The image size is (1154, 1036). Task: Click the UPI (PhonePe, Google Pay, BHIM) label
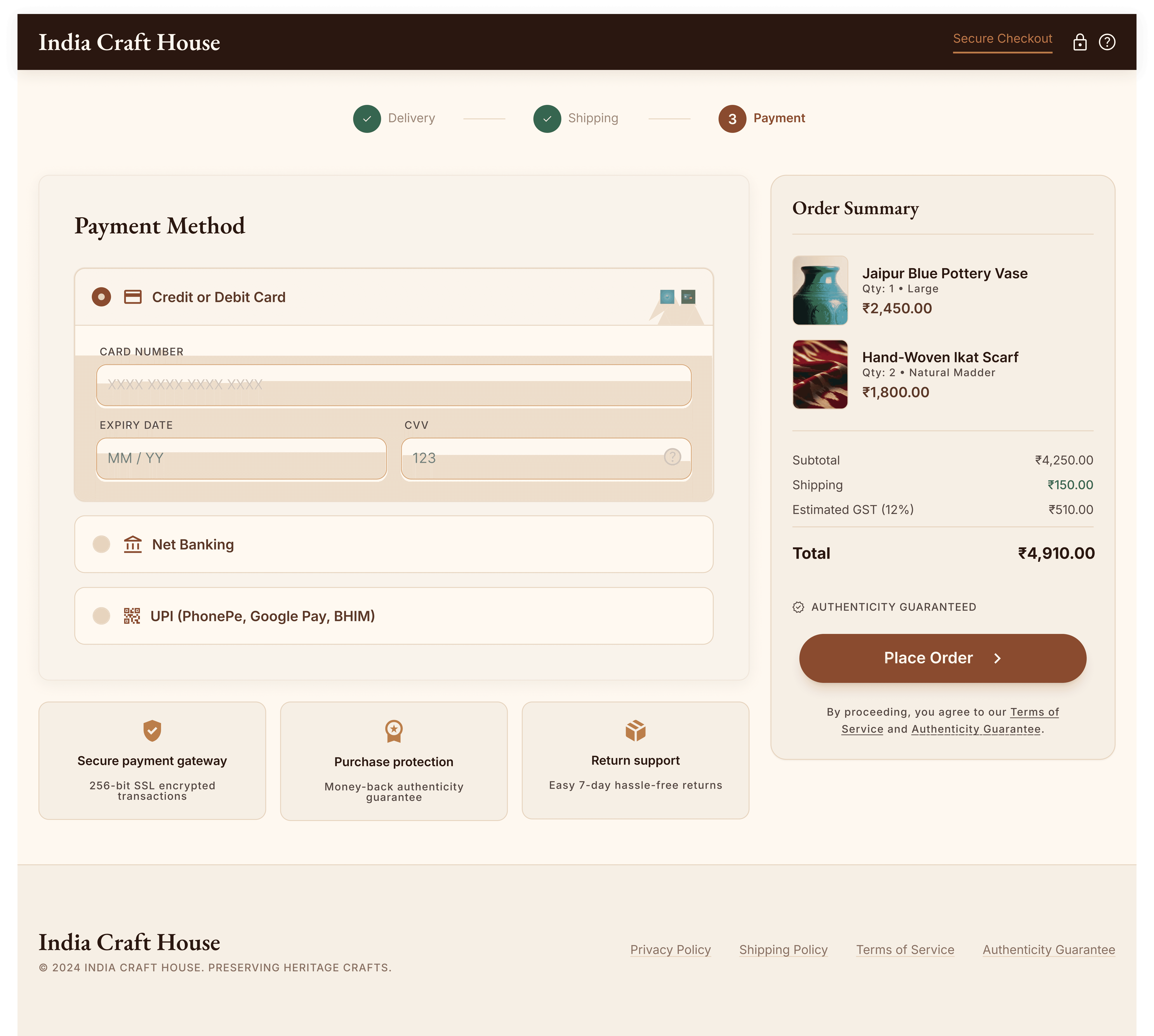(x=262, y=616)
